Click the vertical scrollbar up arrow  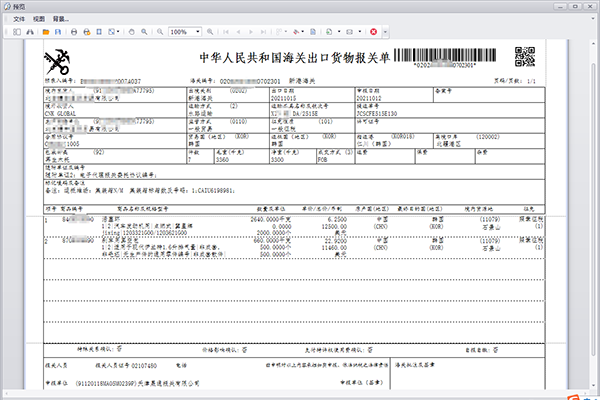pyautogui.click(x=594, y=43)
